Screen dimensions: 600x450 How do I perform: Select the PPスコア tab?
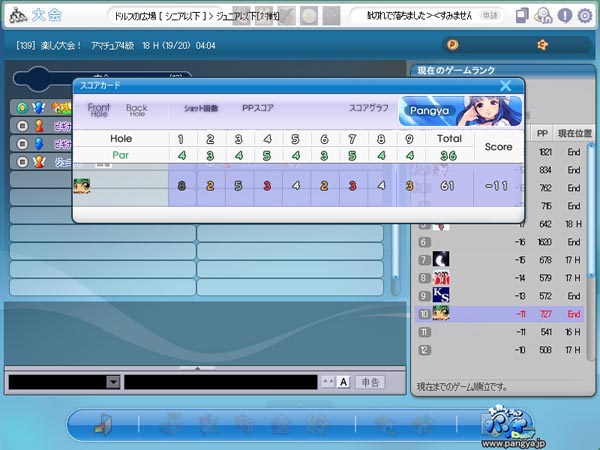pos(258,108)
